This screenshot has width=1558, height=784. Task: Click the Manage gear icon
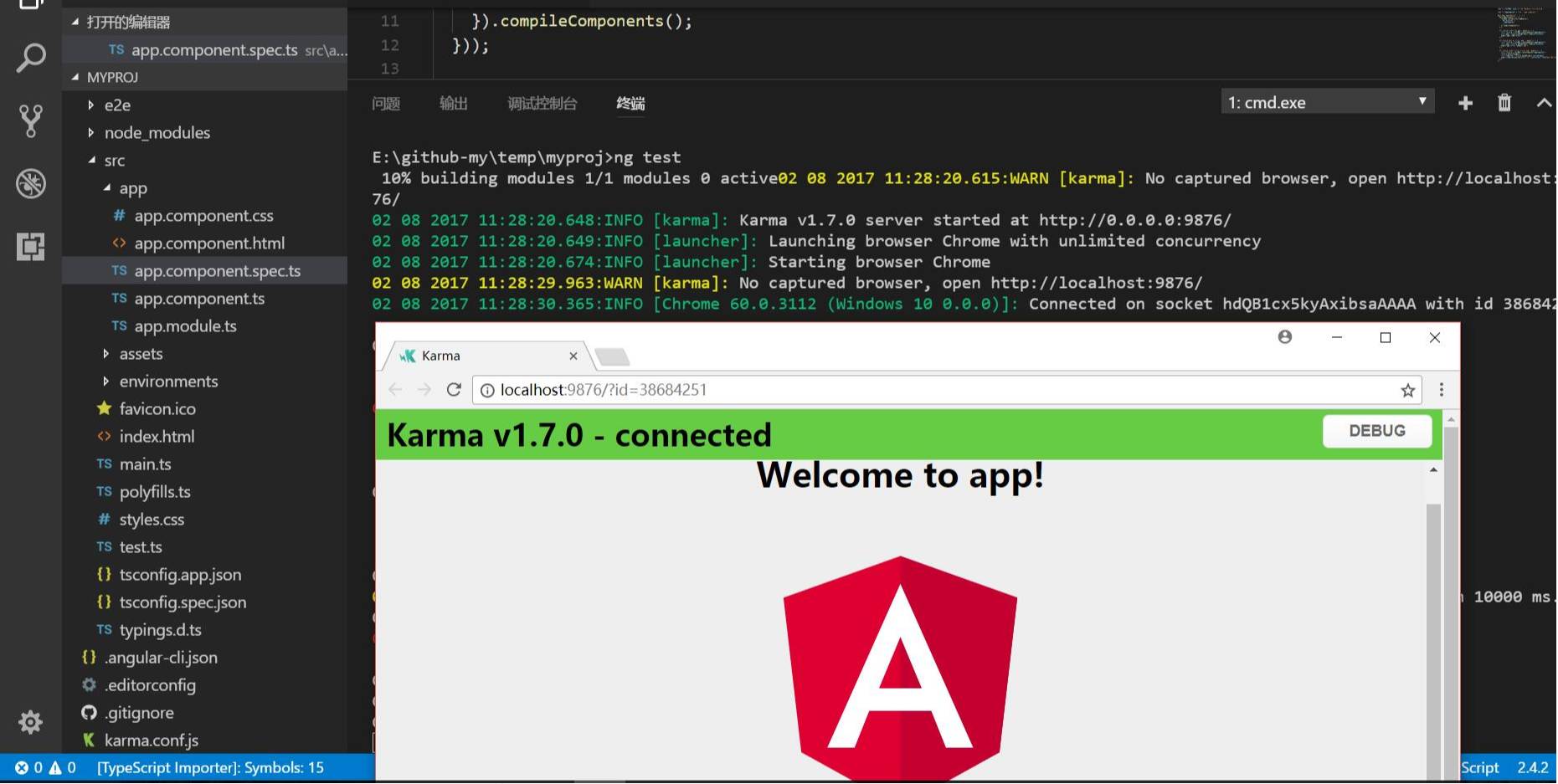click(31, 721)
